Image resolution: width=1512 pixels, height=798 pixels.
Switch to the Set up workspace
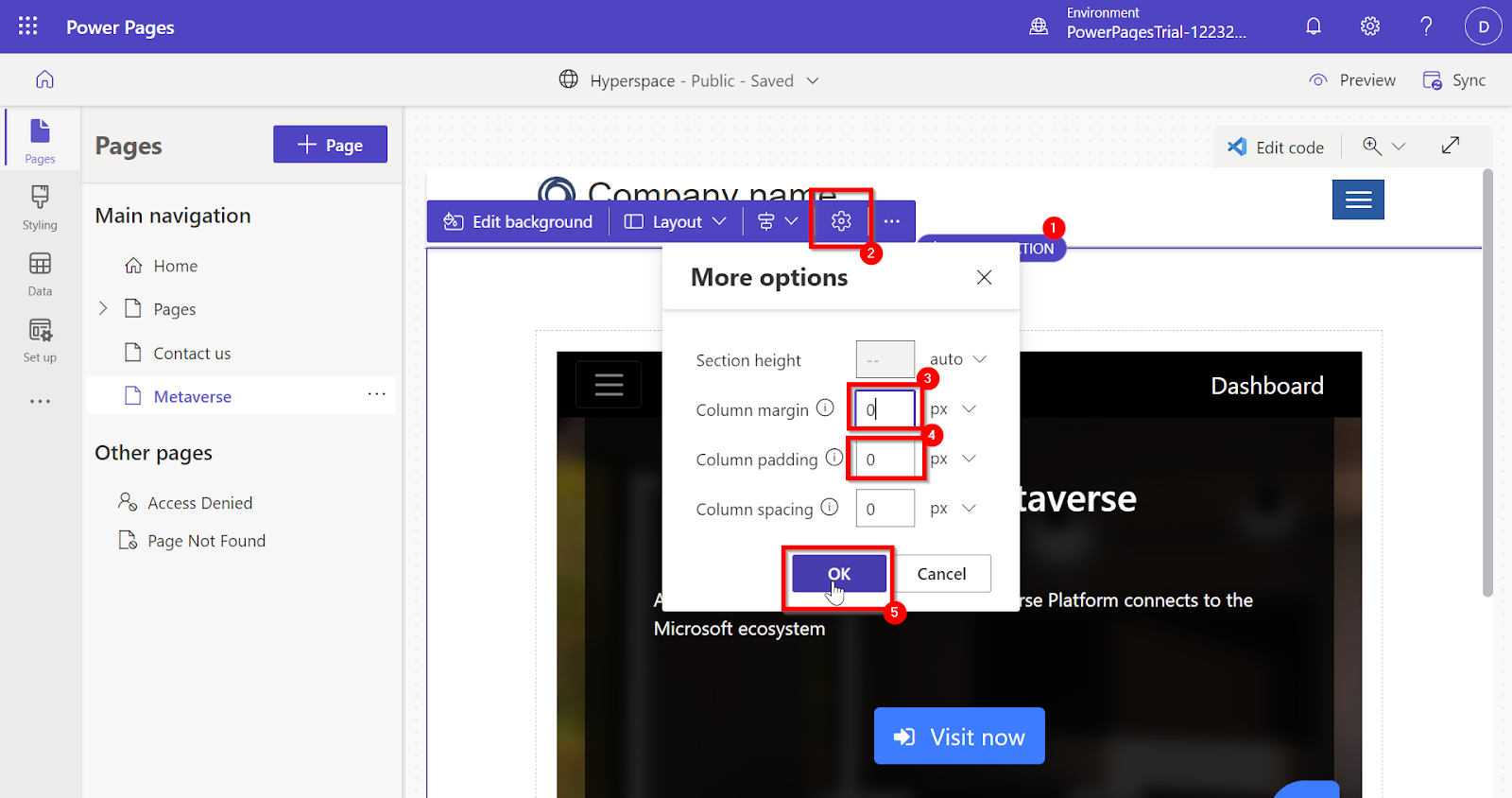tap(40, 340)
